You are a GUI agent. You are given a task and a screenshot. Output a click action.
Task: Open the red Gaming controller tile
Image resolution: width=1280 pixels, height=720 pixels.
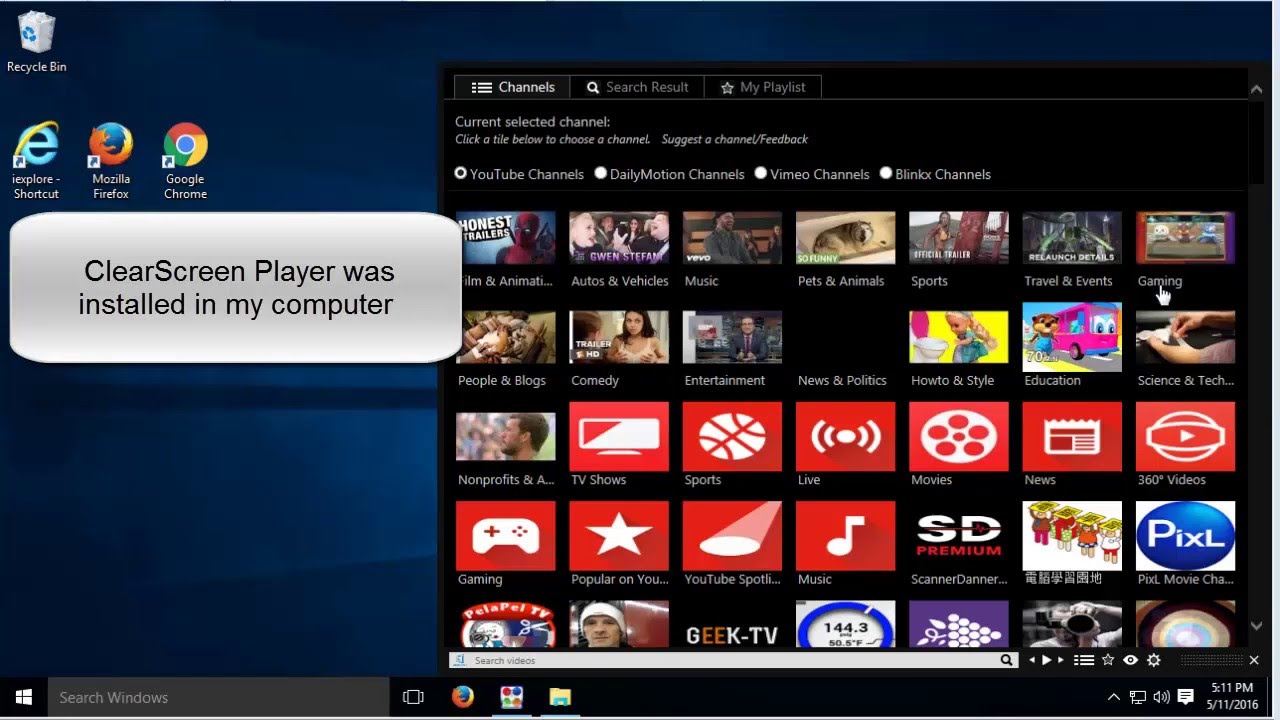coord(505,535)
